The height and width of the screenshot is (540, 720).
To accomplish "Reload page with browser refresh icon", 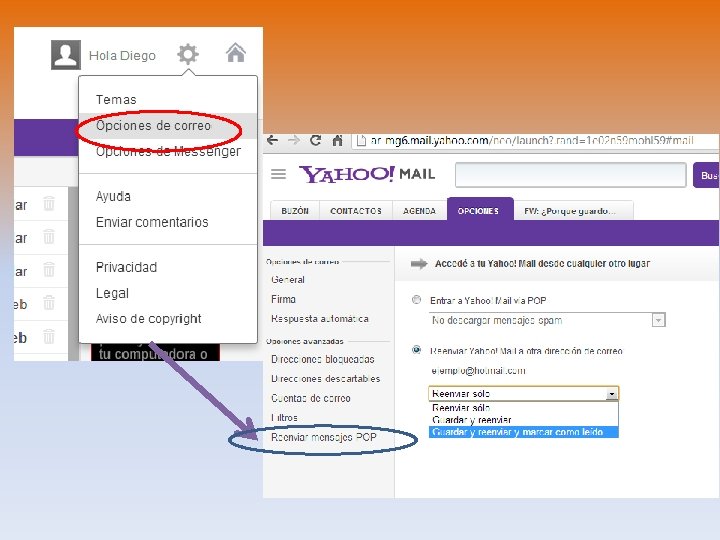I will click(315, 141).
